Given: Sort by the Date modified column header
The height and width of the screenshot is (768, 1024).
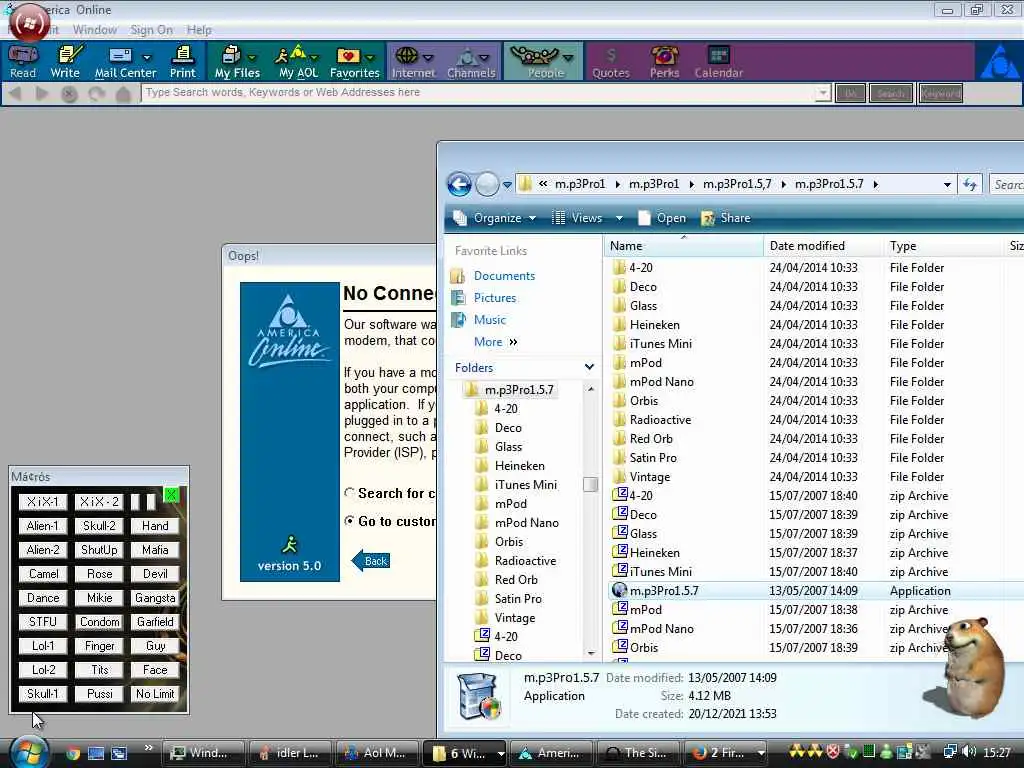Looking at the screenshot, I should click(x=822, y=246).
